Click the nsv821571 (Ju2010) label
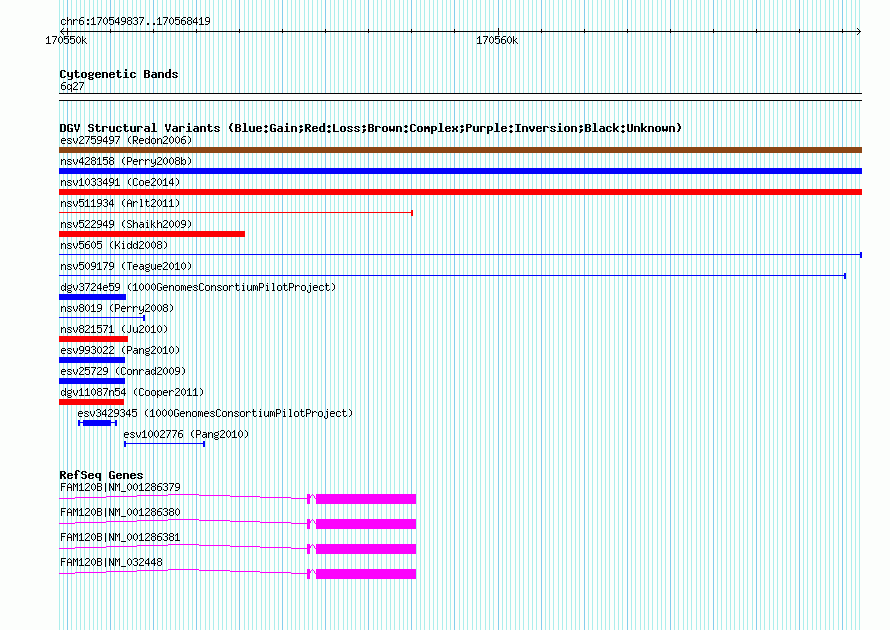Screen dimensions: 890x630 point(114,329)
